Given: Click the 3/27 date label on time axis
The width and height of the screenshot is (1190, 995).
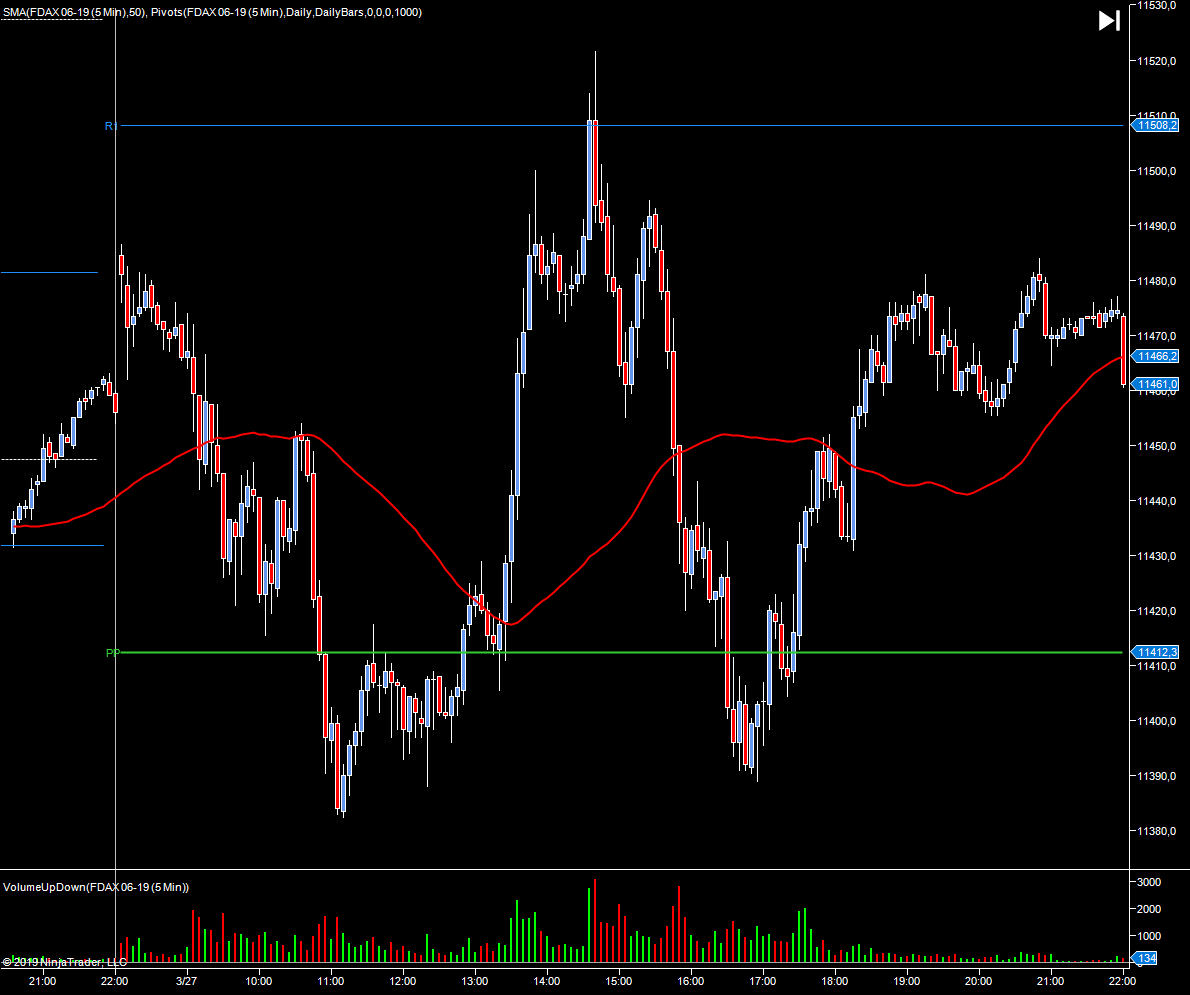Looking at the screenshot, I should (x=187, y=981).
